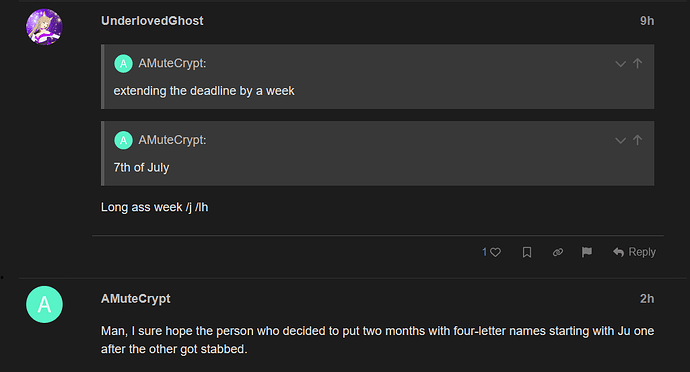Screen dimensions: 690x372
Task: Flag UnderlovedGhost's post
Action: click(x=587, y=252)
